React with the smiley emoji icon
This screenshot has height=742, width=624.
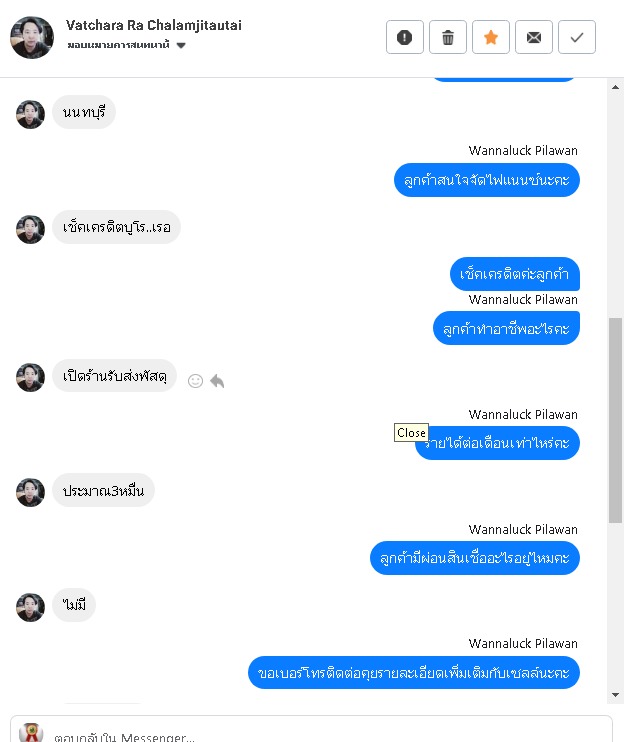pyautogui.click(x=195, y=381)
